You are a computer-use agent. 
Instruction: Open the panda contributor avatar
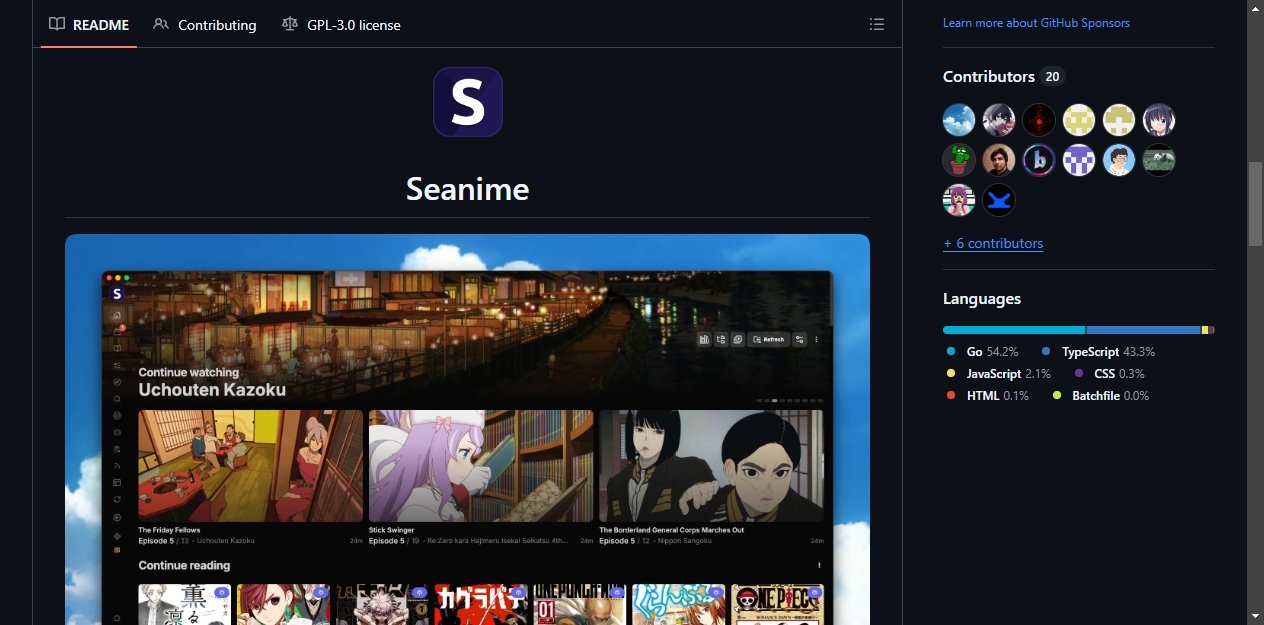click(x=1159, y=160)
